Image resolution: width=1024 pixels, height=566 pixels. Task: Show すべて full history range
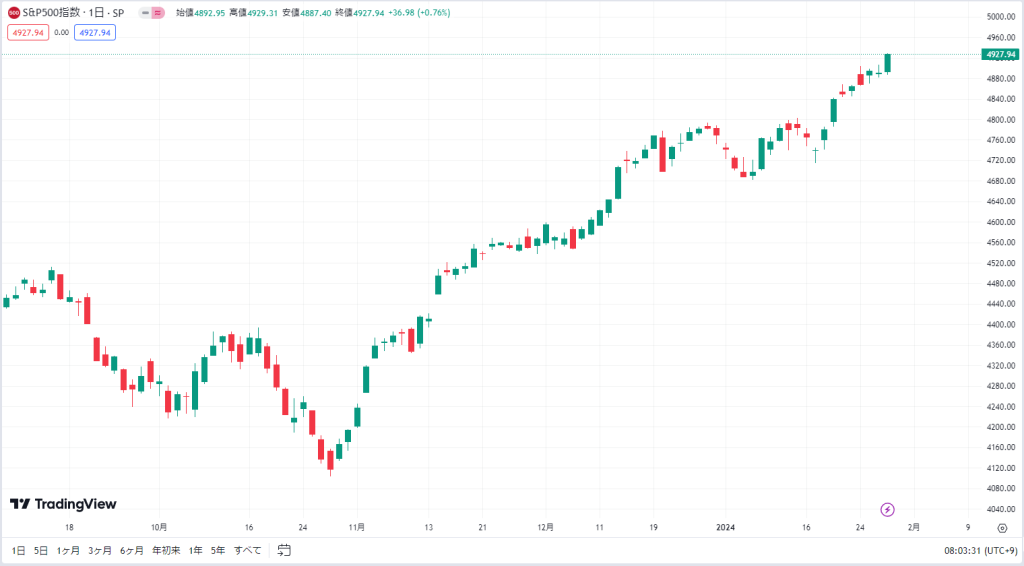click(248, 550)
